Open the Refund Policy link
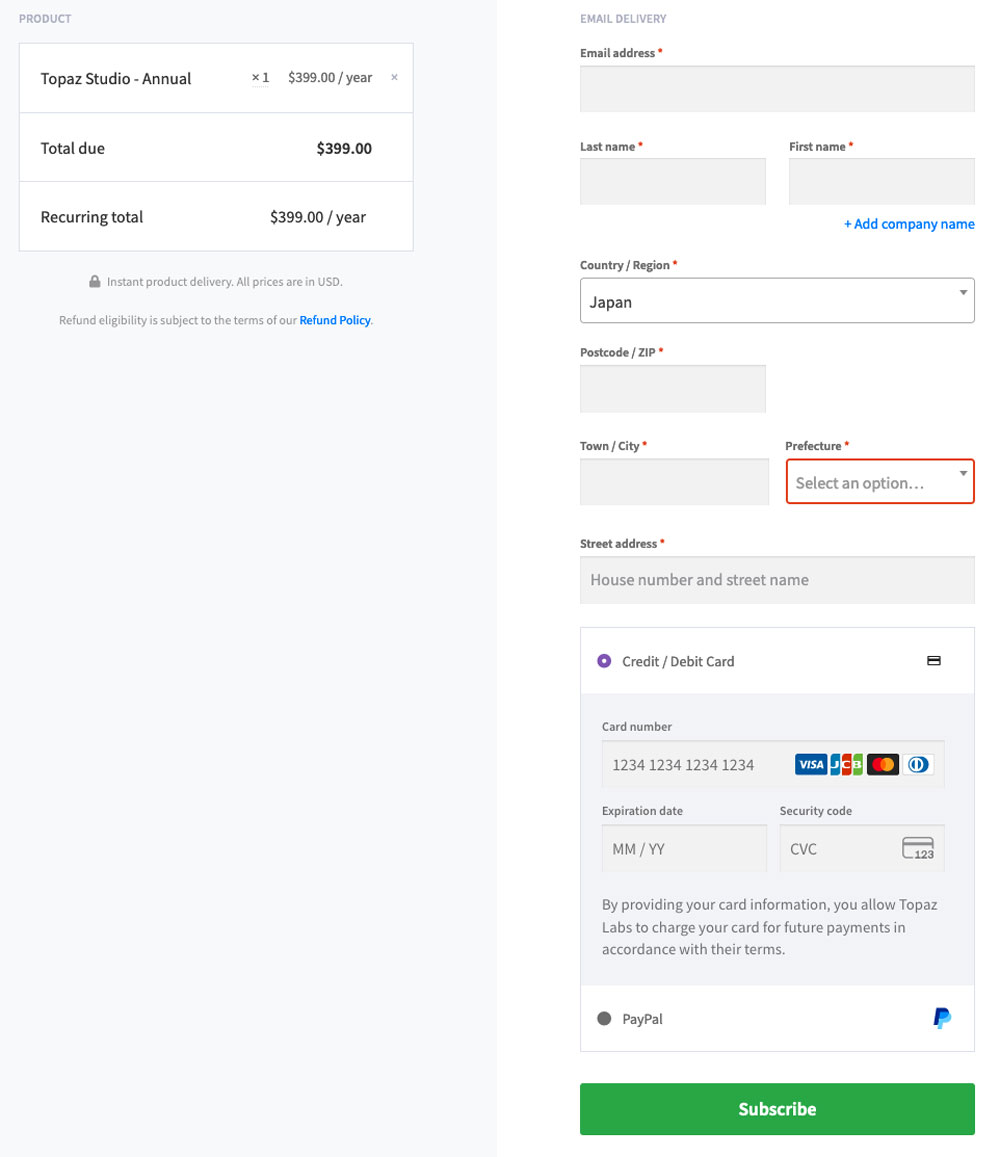1000x1157 pixels. [335, 321]
